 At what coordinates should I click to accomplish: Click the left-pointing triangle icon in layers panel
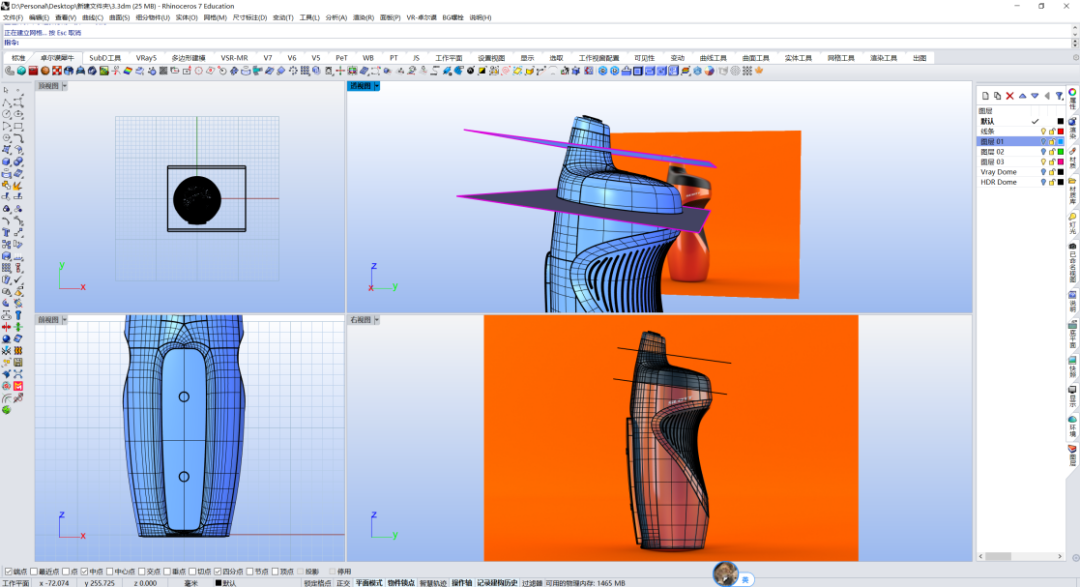tap(1047, 96)
